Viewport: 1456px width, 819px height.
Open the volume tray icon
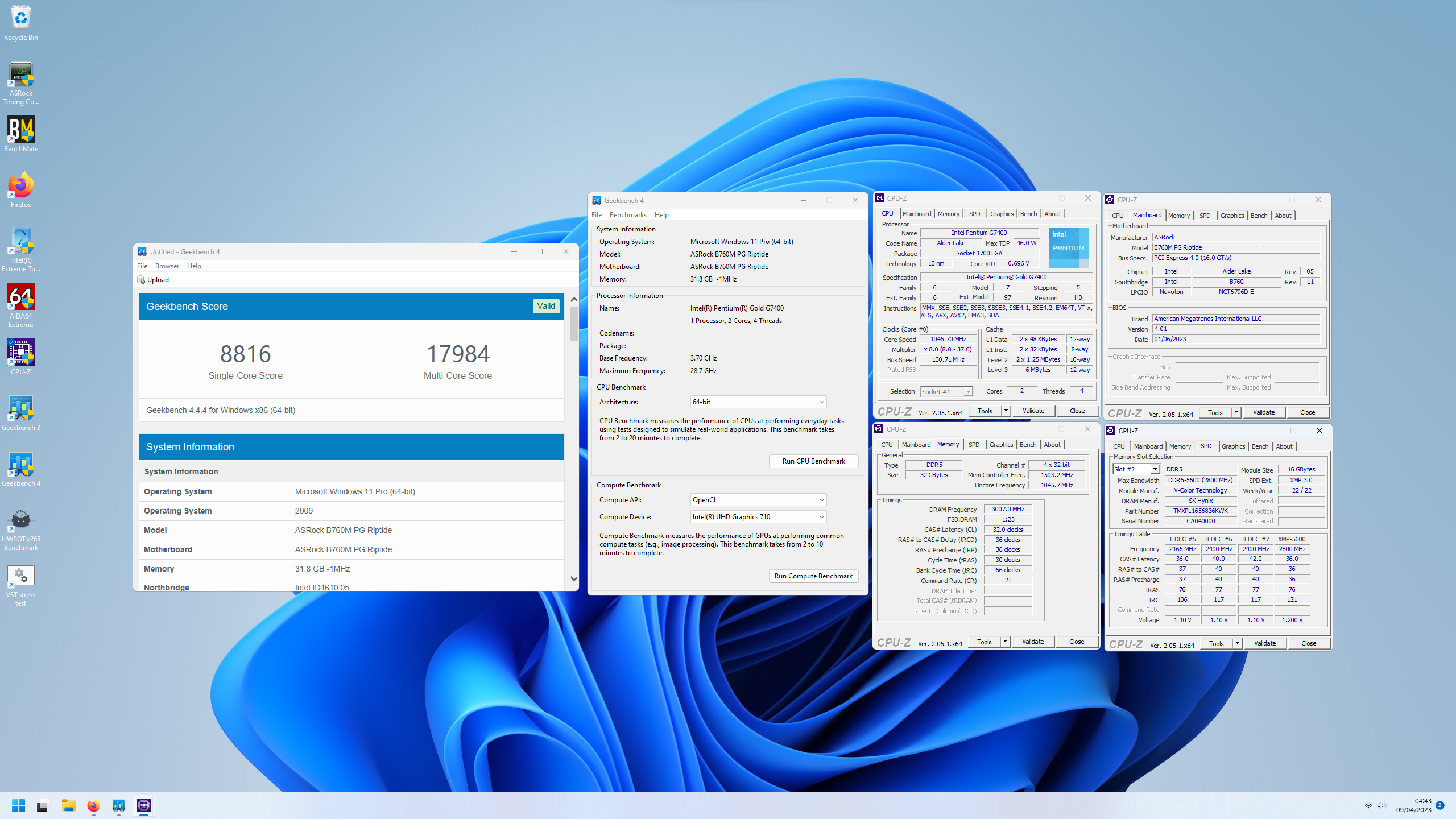[x=1381, y=805]
